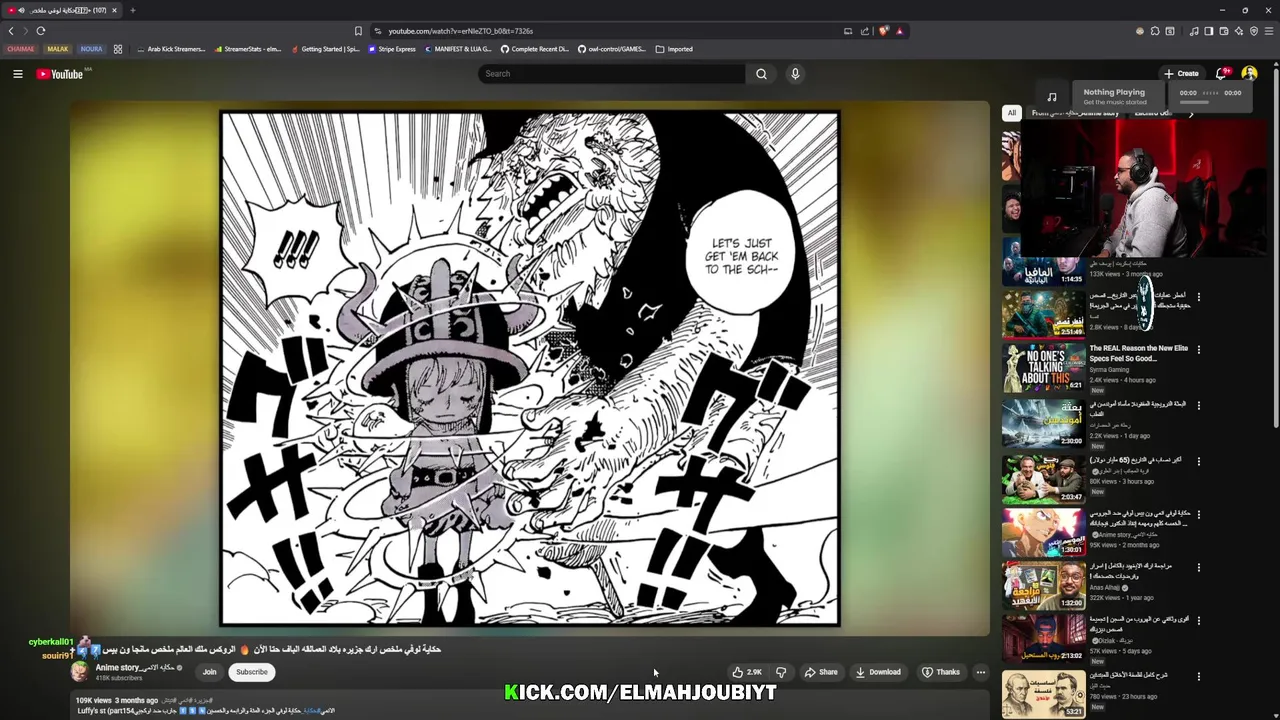Screen dimensions: 1280x720
Task: Open the 2:03:47 video thumbnail
Action: point(1043,478)
